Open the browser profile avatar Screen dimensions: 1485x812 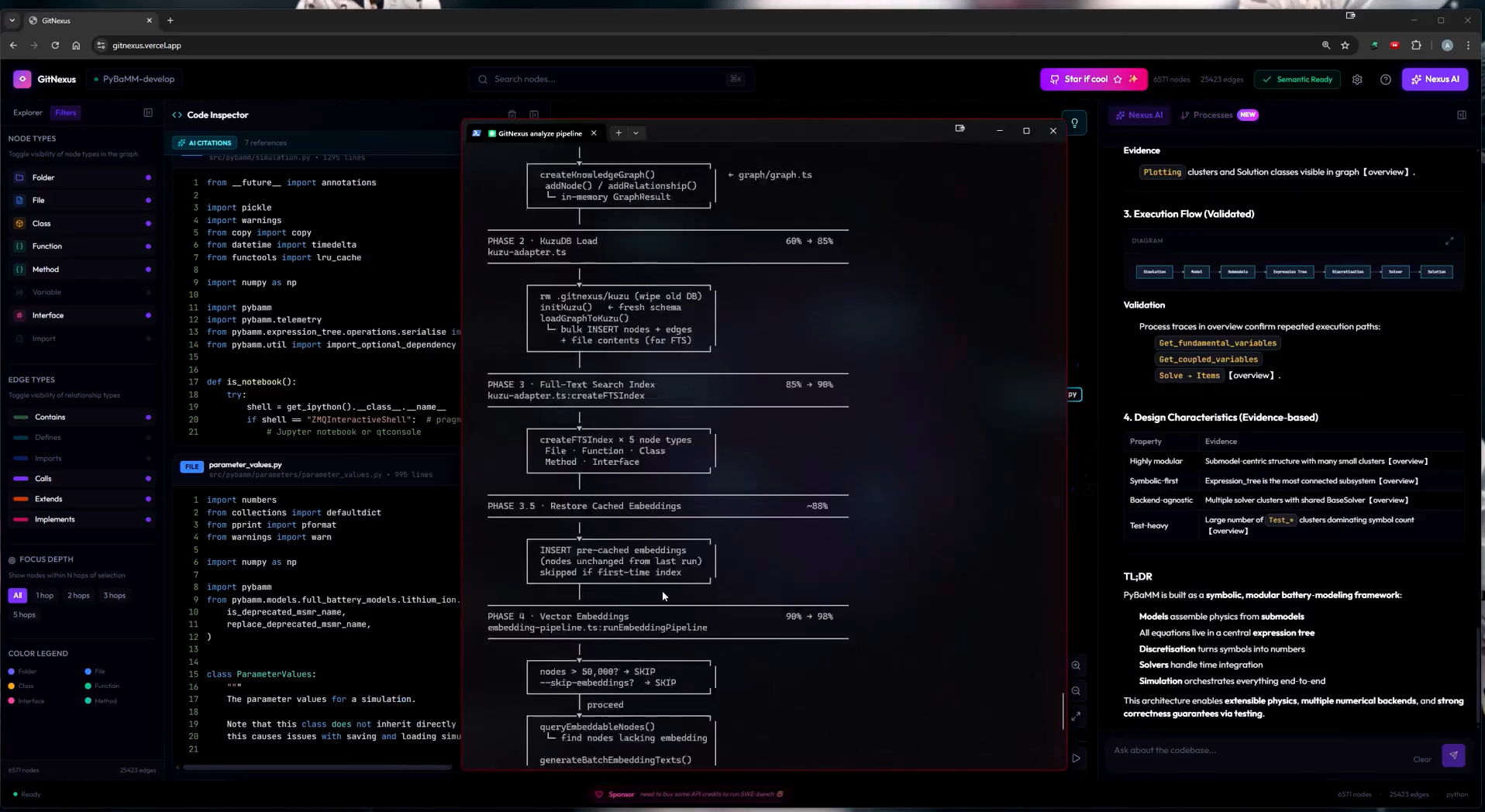(x=1447, y=46)
